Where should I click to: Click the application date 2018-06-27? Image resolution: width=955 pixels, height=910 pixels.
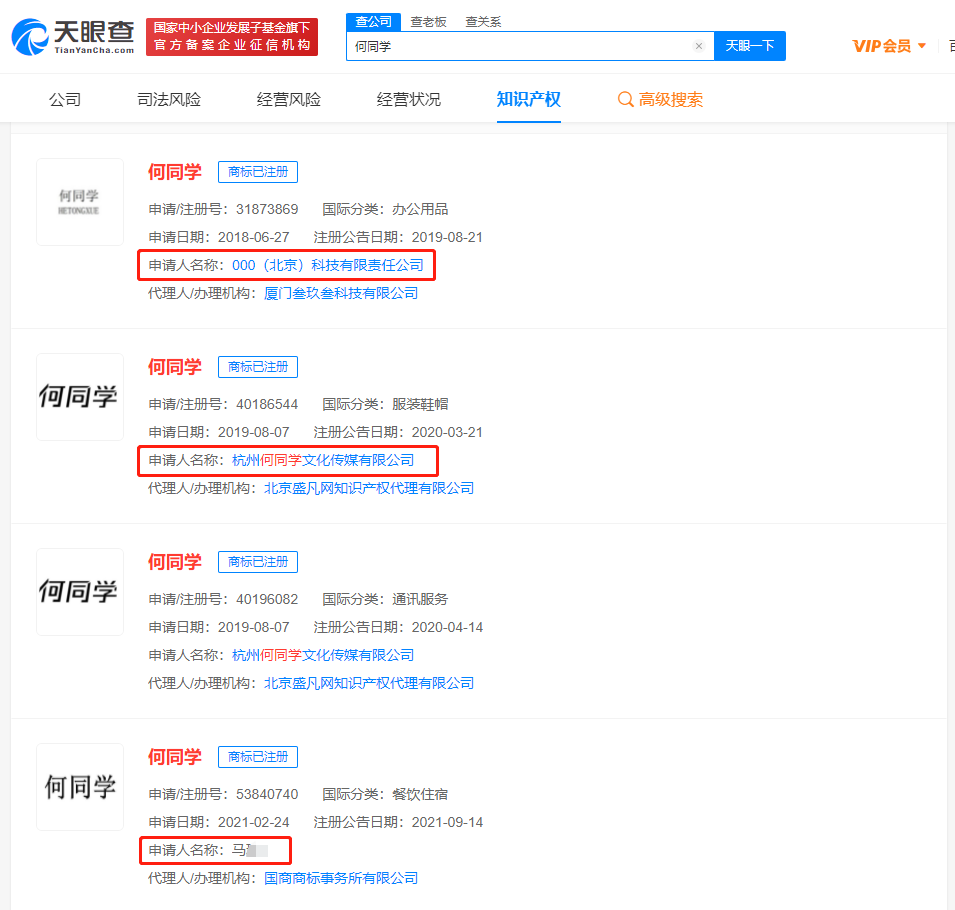click(254, 237)
